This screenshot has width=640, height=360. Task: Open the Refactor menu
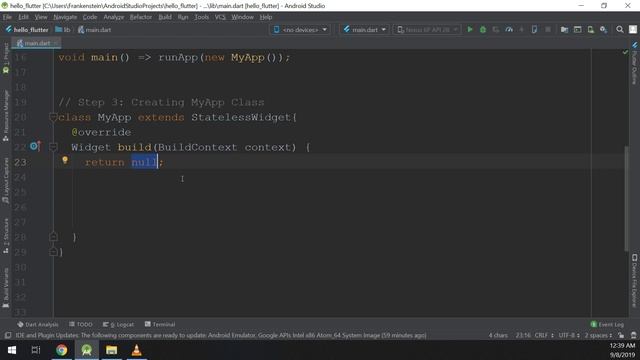tap(141, 17)
